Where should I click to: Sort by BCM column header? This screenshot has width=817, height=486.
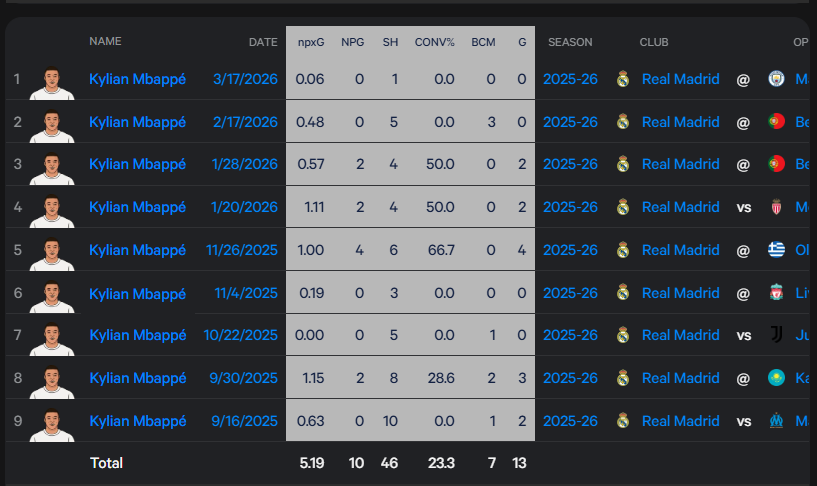(484, 42)
